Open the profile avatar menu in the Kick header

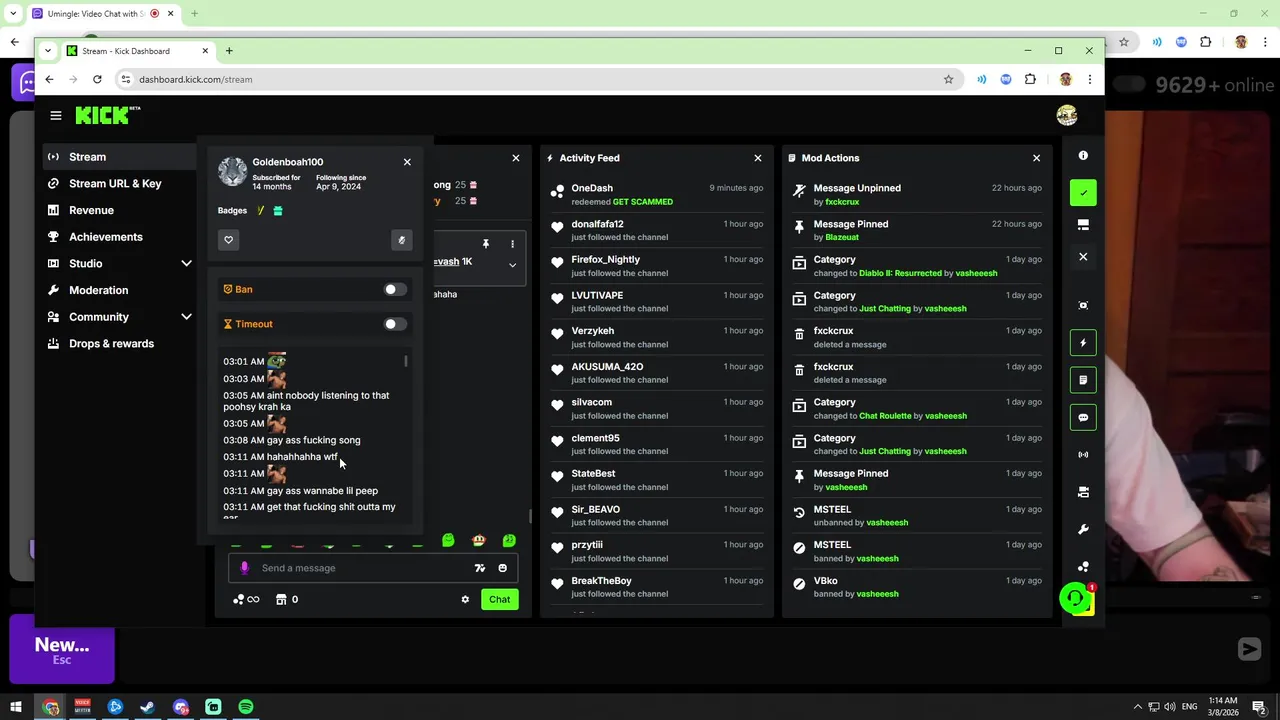point(1067,115)
